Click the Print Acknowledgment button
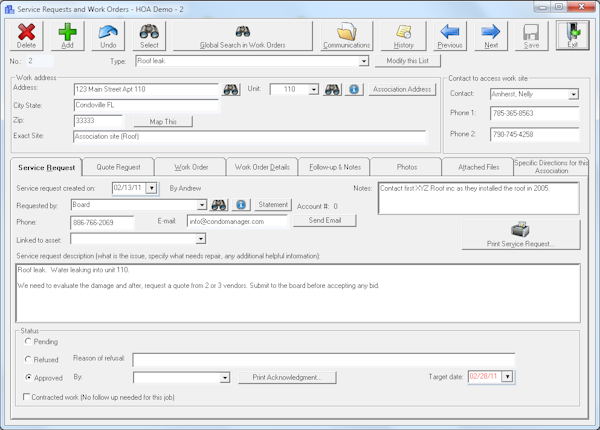 (x=287, y=377)
